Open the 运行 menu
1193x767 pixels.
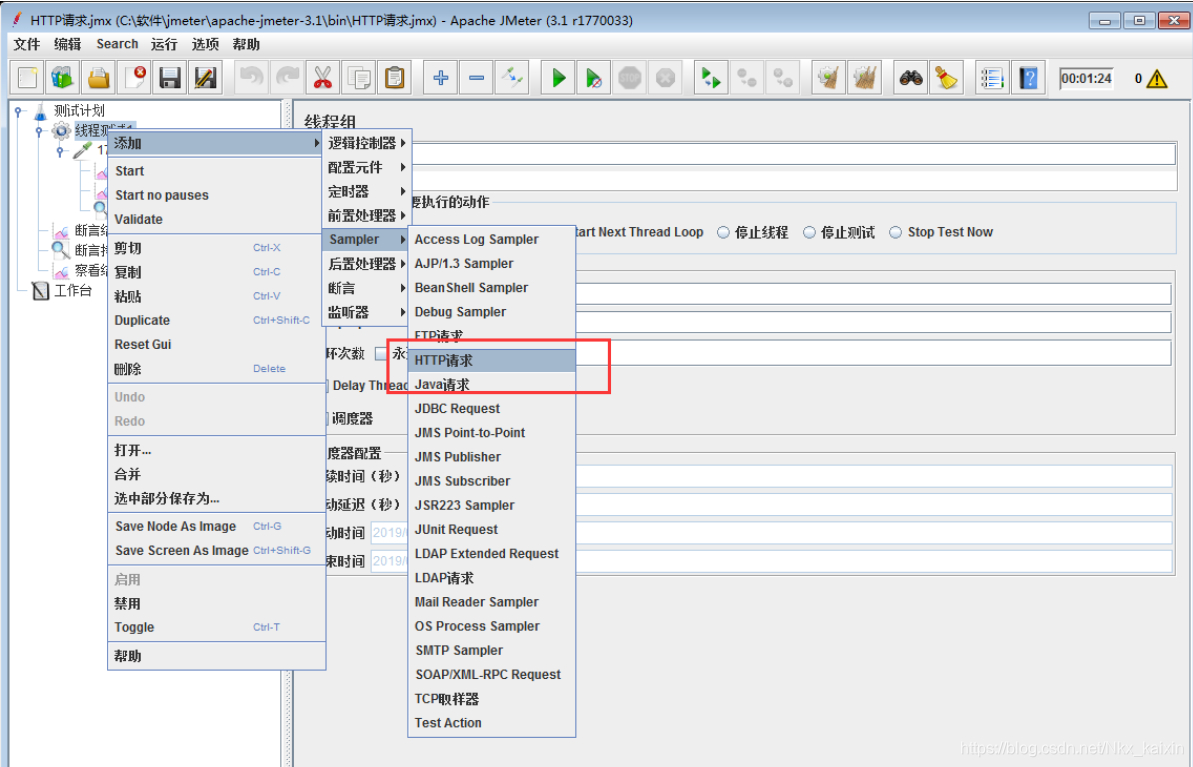pyautogui.click(x=164, y=44)
